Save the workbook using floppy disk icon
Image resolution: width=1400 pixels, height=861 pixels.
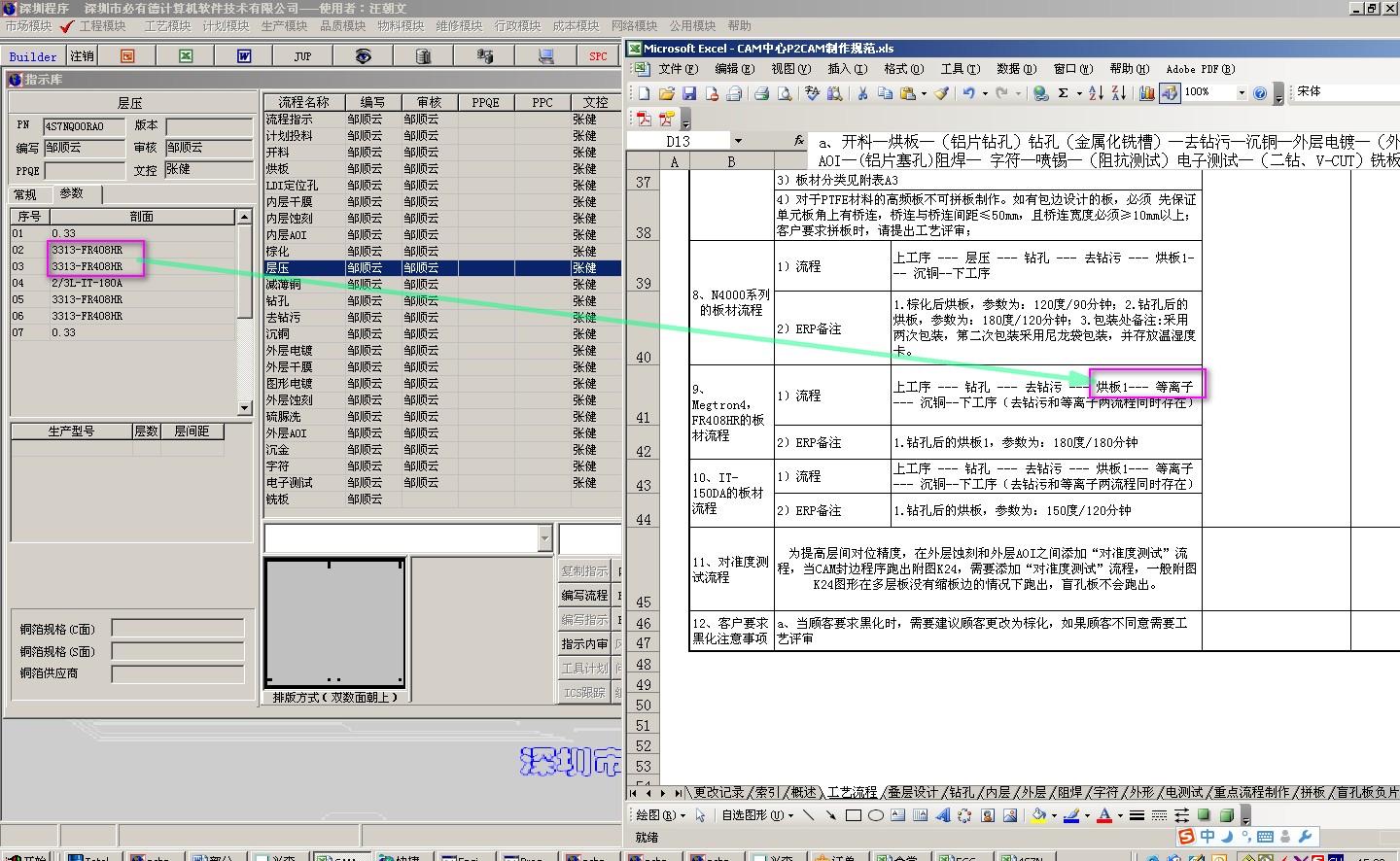pyautogui.click(x=689, y=93)
